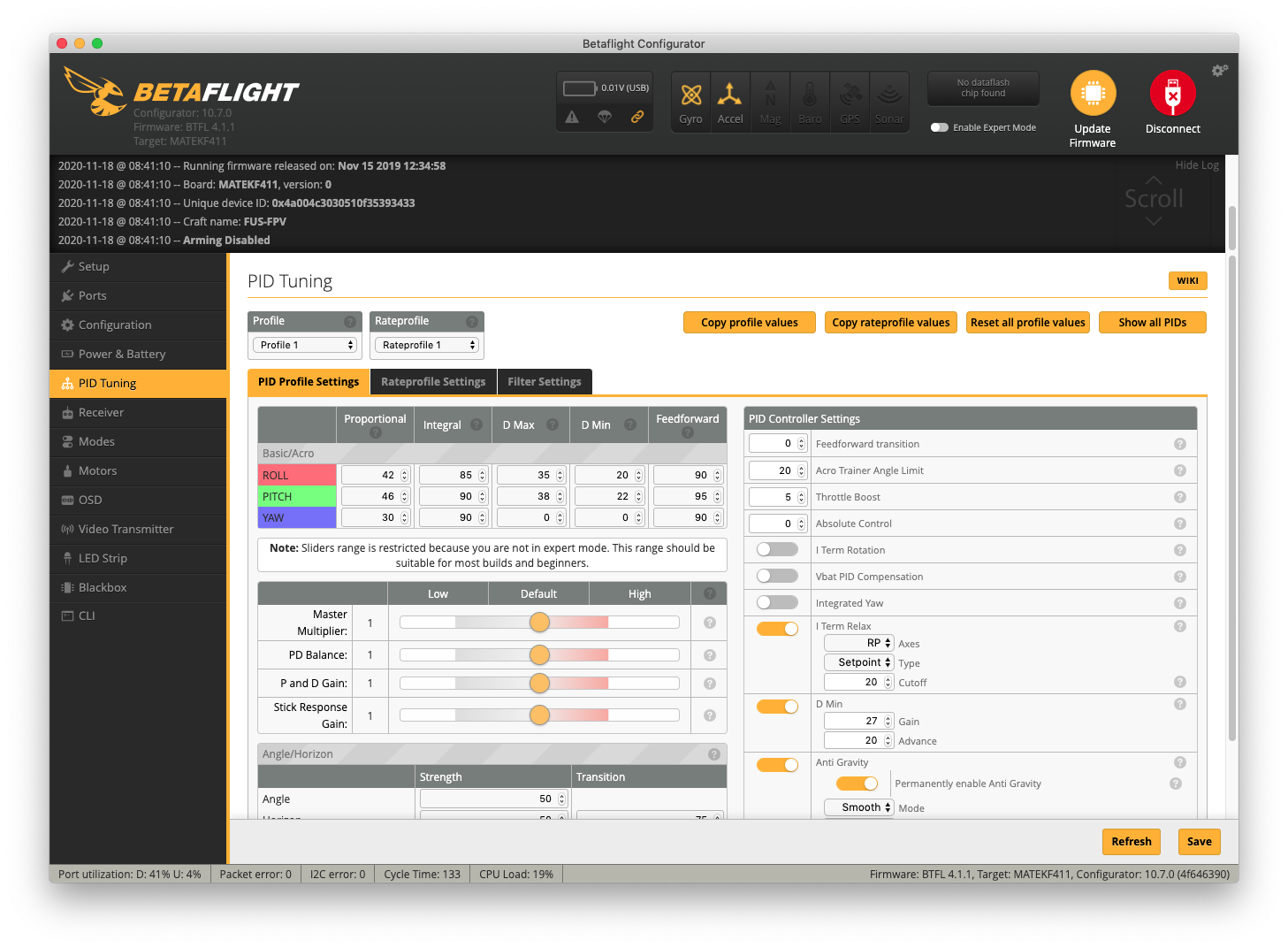Turn off the I Term Relax switch

[x=777, y=629]
